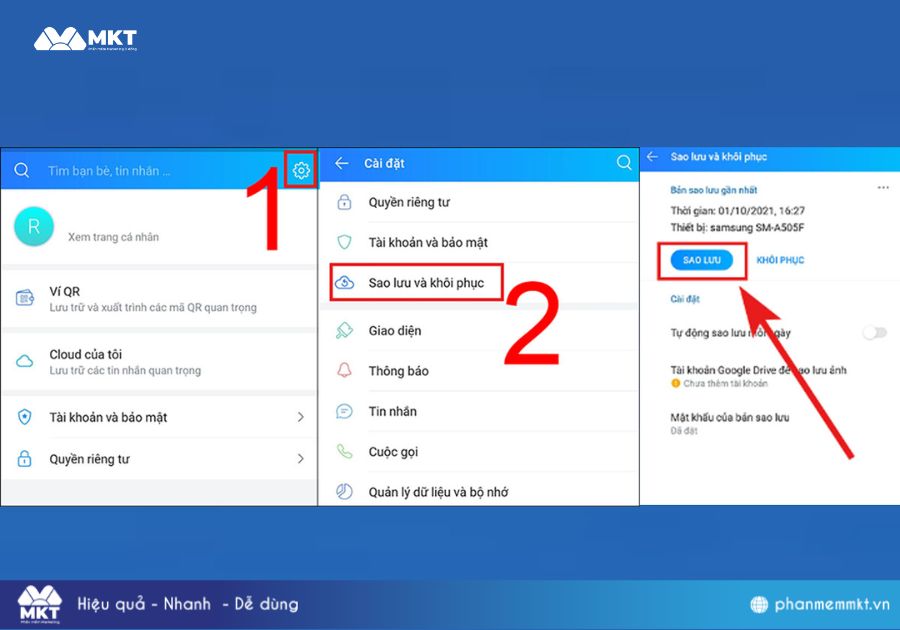900x630 pixels.
Task: Open the three-dot menu for latest backup
Action: [x=883, y=188]
